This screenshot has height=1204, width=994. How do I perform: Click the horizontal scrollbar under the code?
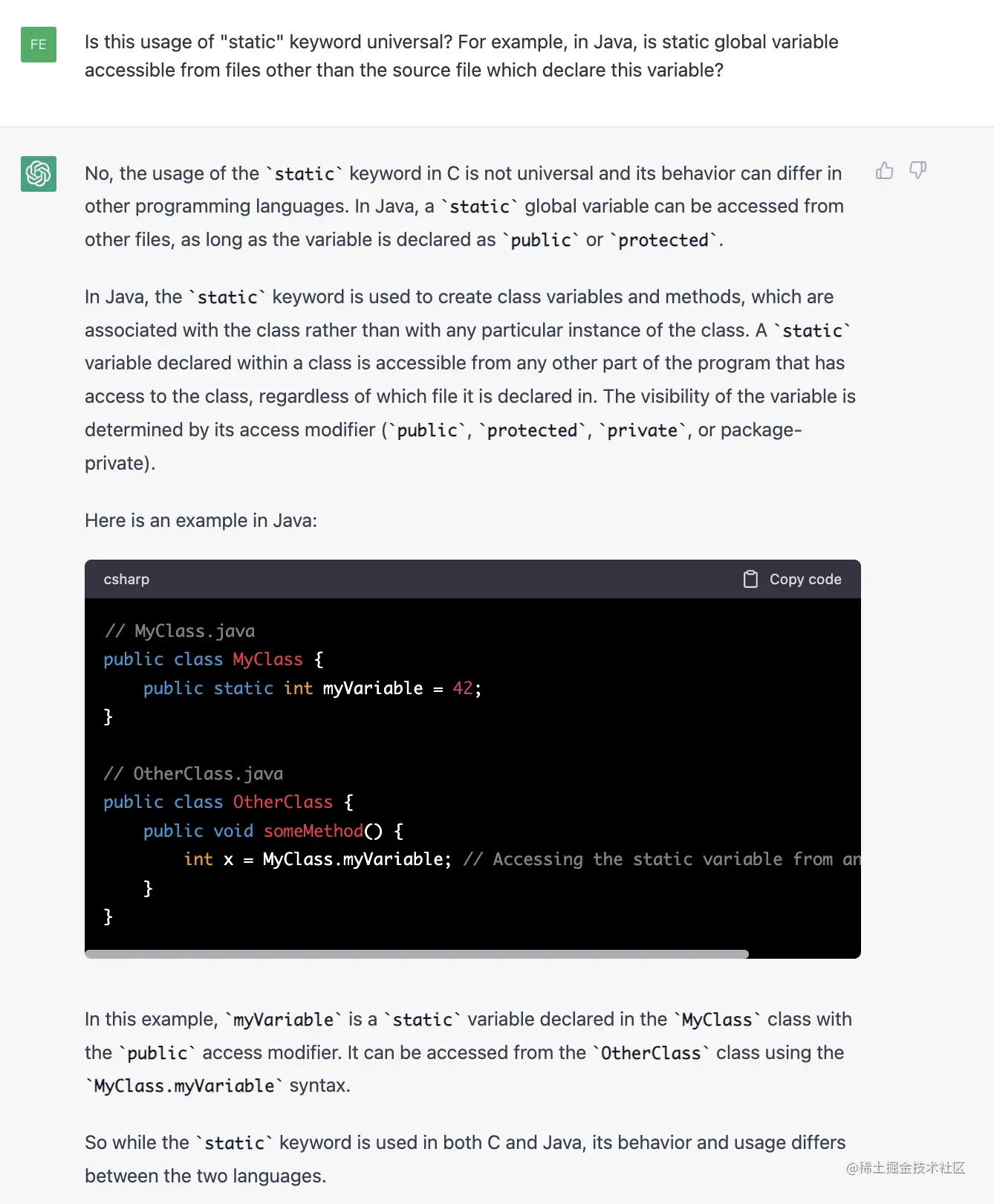417,954
